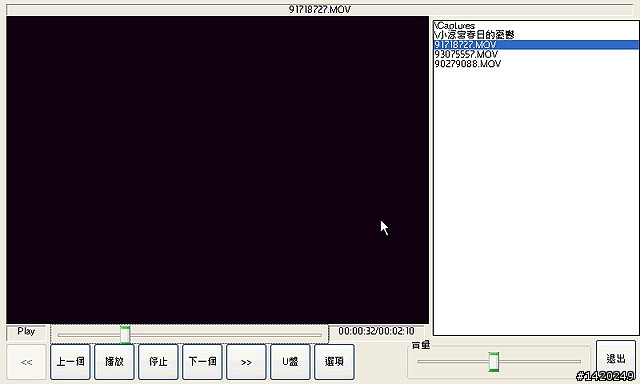
Task: Open the U盤 button
Action: (290, 362)
